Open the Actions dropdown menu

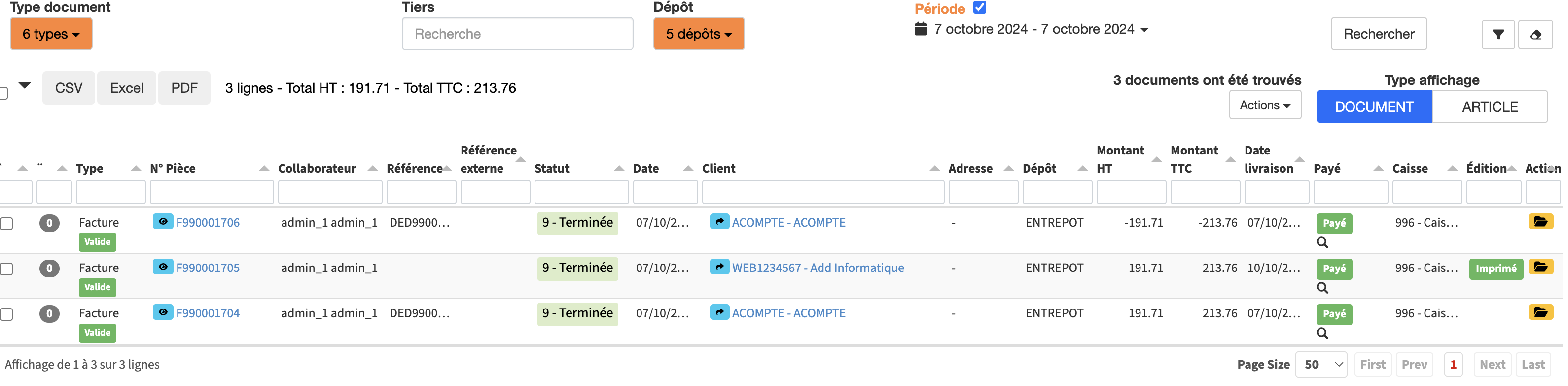pos(1264,105)
